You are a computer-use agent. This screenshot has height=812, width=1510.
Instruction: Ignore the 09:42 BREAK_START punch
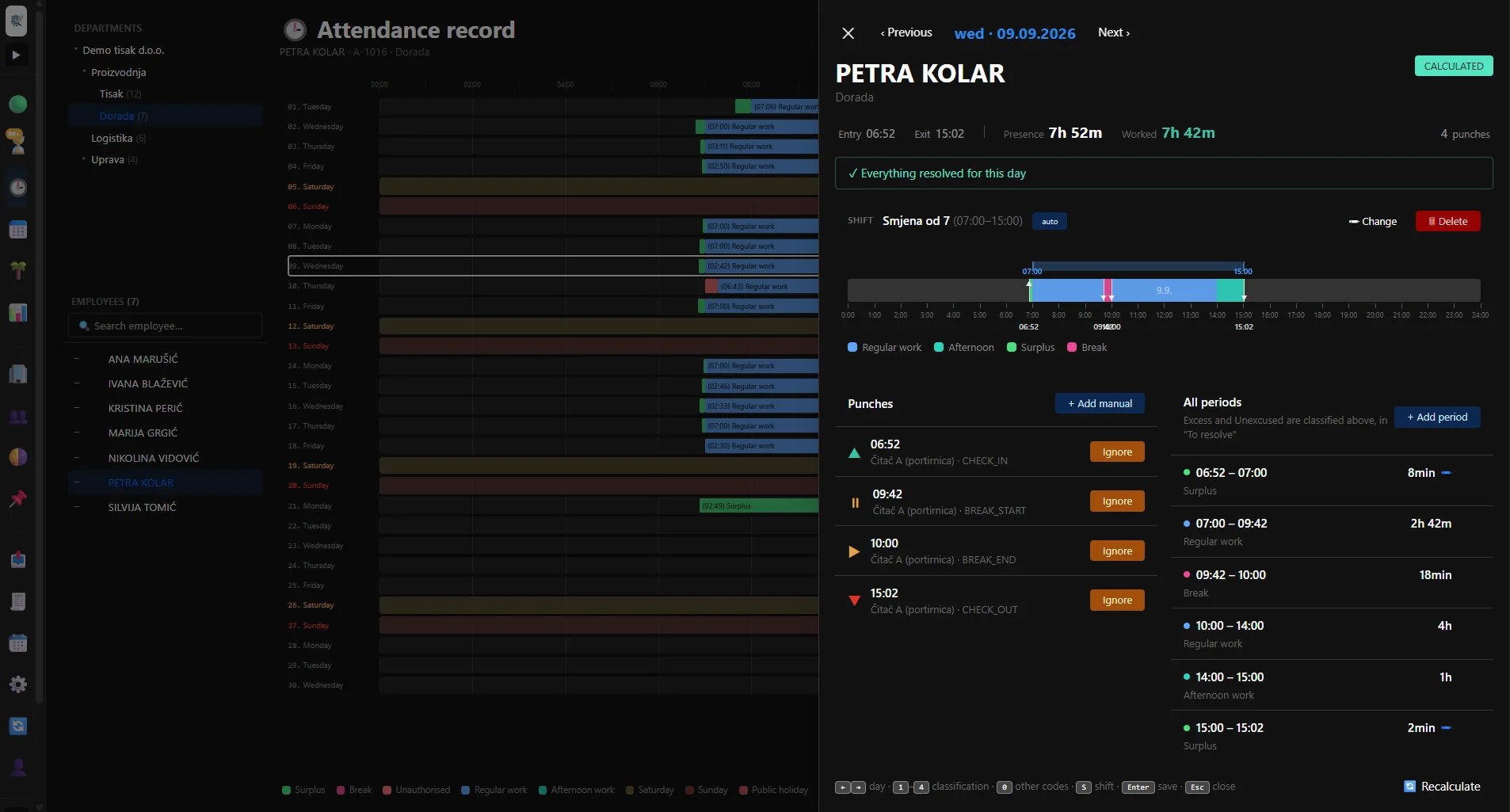tap(1117, 501)
